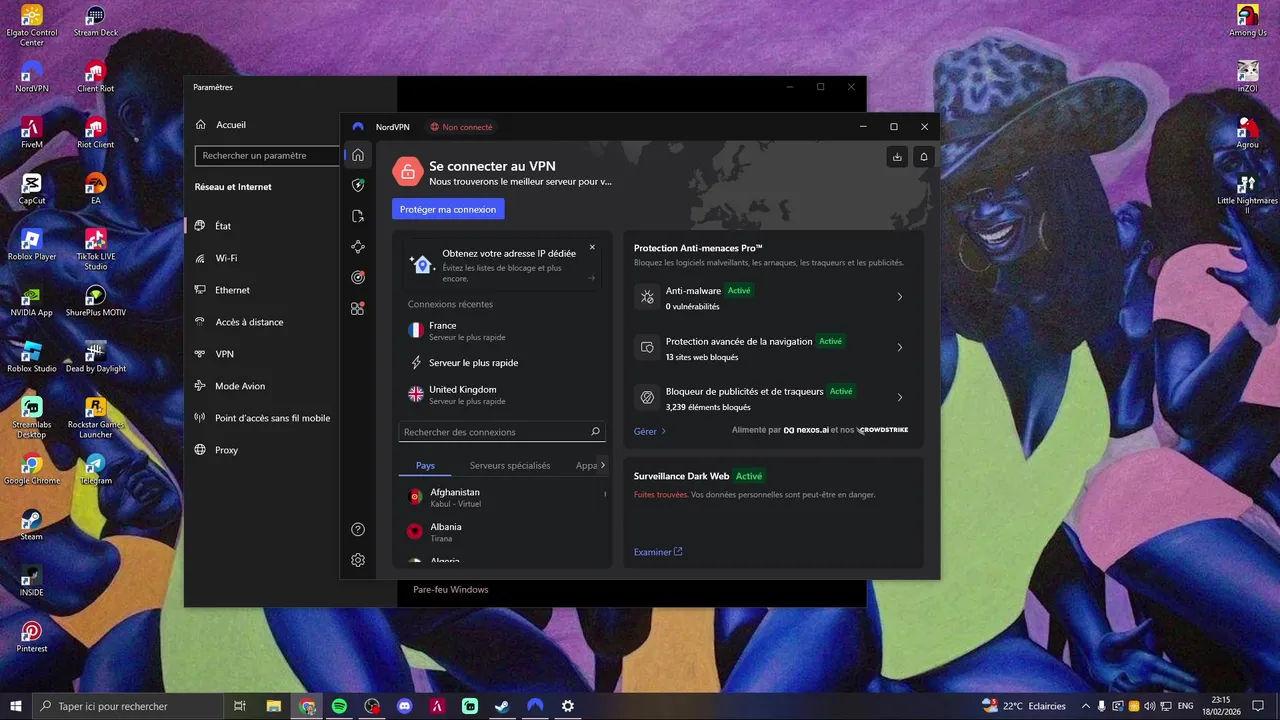Open NordVPN settings gear icon

(x=358, y=560)
